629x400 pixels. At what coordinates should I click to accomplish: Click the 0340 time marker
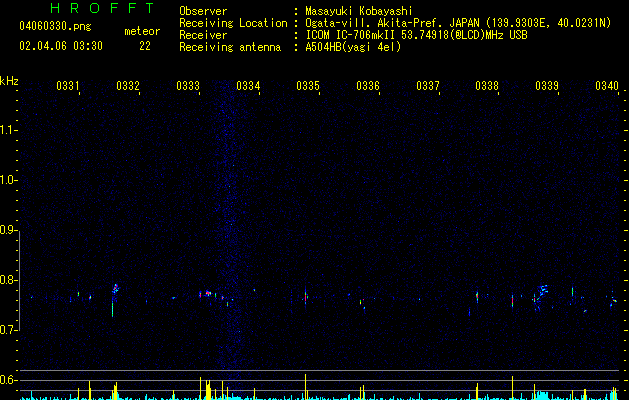click(x=607, y=86)
